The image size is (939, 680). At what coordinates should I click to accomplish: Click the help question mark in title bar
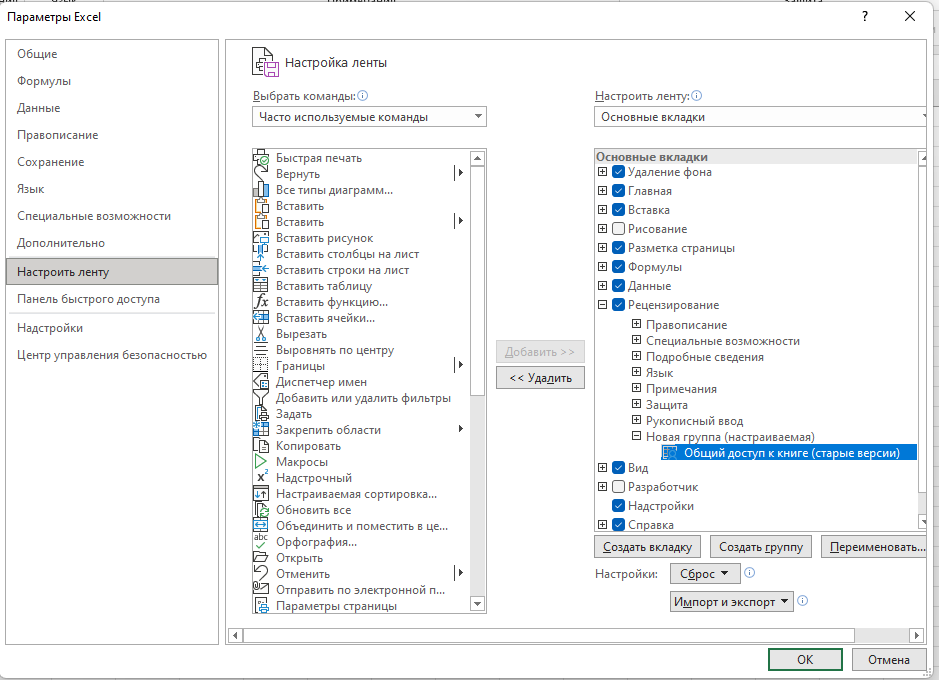click(865, 17)
